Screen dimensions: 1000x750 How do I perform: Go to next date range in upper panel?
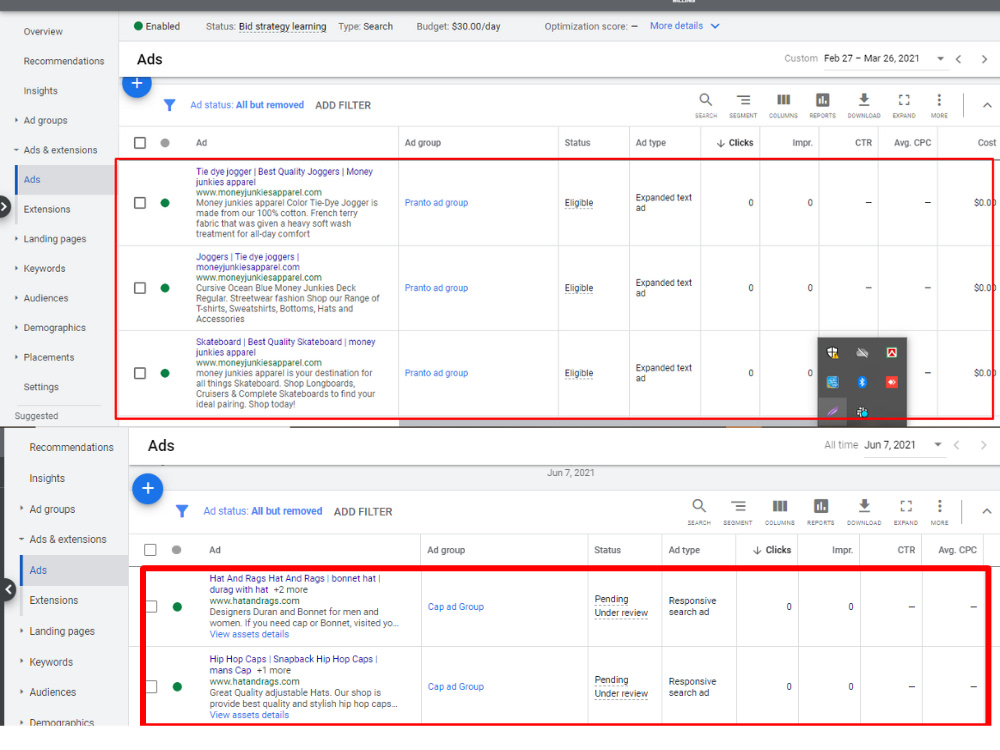(984, 59)
